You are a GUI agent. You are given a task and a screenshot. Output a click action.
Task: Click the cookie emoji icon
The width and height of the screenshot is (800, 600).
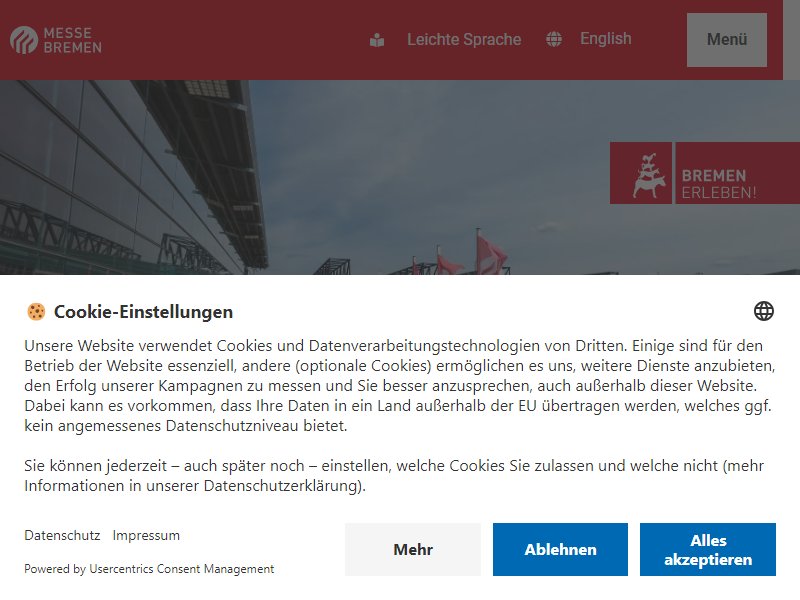[36, 311]
